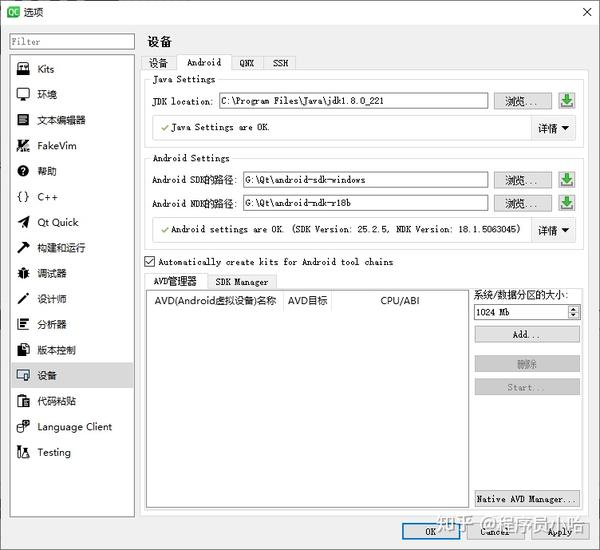Toggle automatically create kits for Android checkbox
The width and height of the screenshot is (600, 550).
point(149,261)
